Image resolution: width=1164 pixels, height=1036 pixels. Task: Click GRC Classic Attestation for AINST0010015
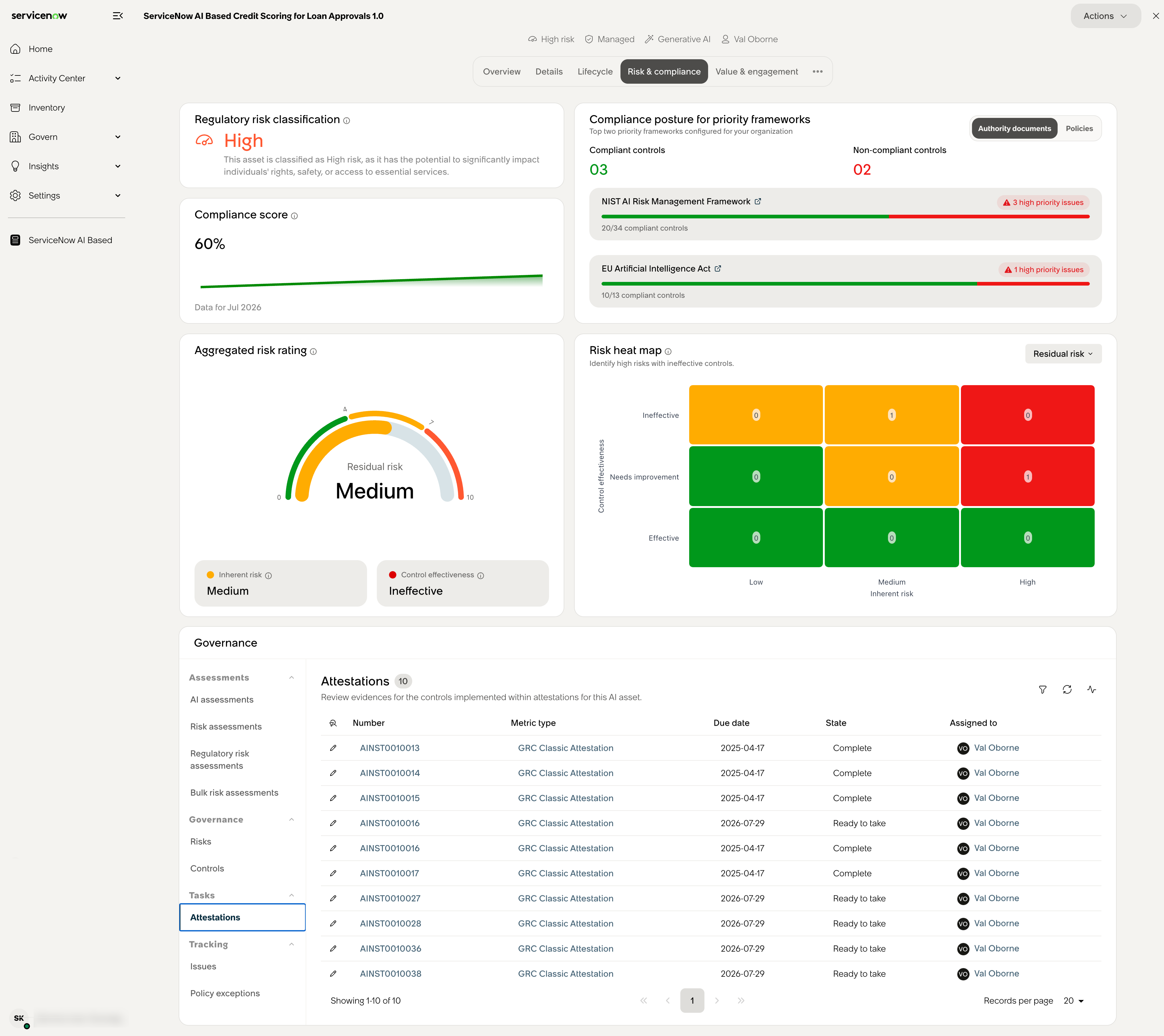tap(566, 798)
